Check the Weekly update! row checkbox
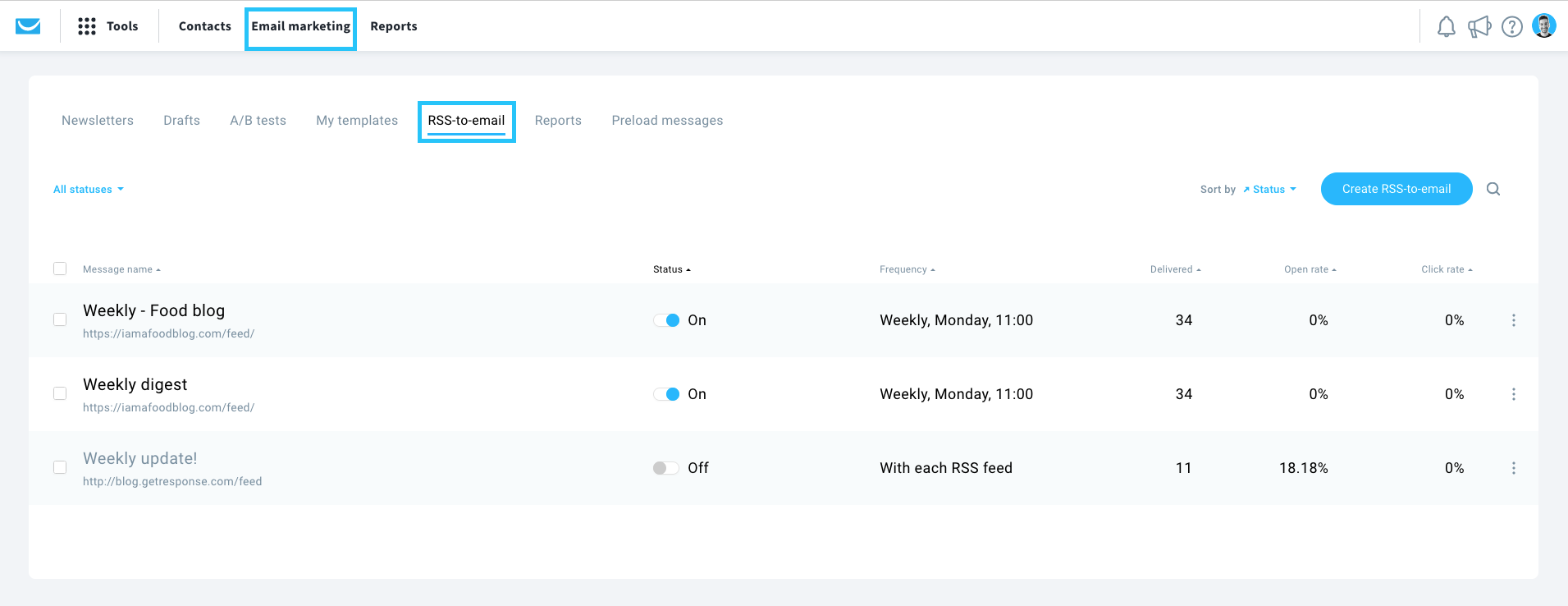This screenshot has width=1568, height=606. pos(60,467)
